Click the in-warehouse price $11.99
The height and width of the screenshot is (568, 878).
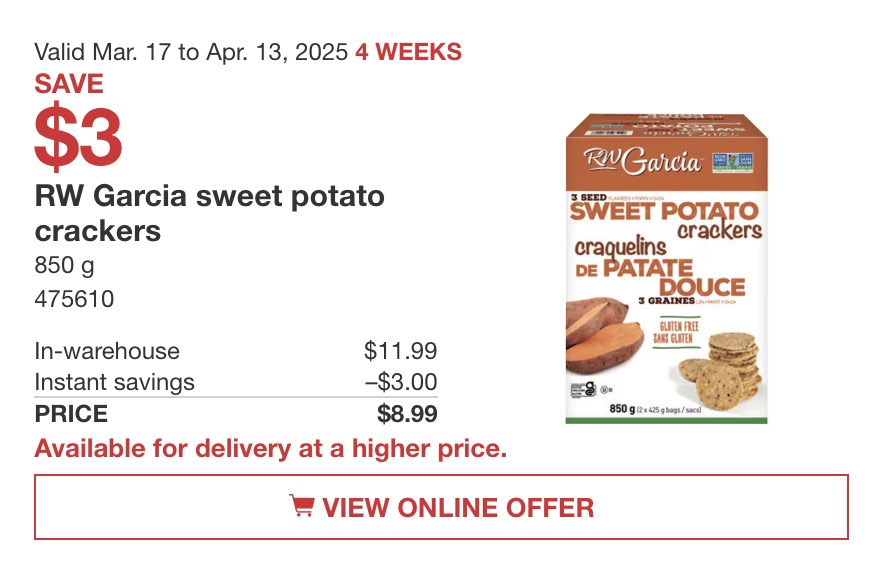(x=400, y=351)
